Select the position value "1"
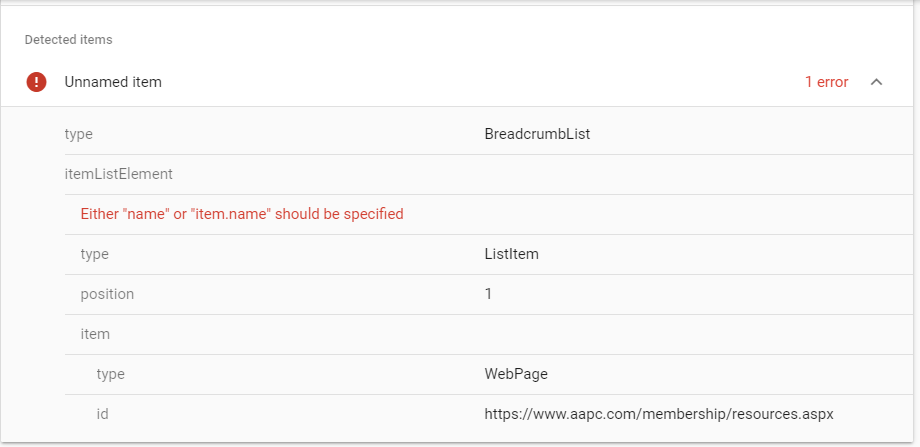920x447 pixels. click(x=488, y=294)
